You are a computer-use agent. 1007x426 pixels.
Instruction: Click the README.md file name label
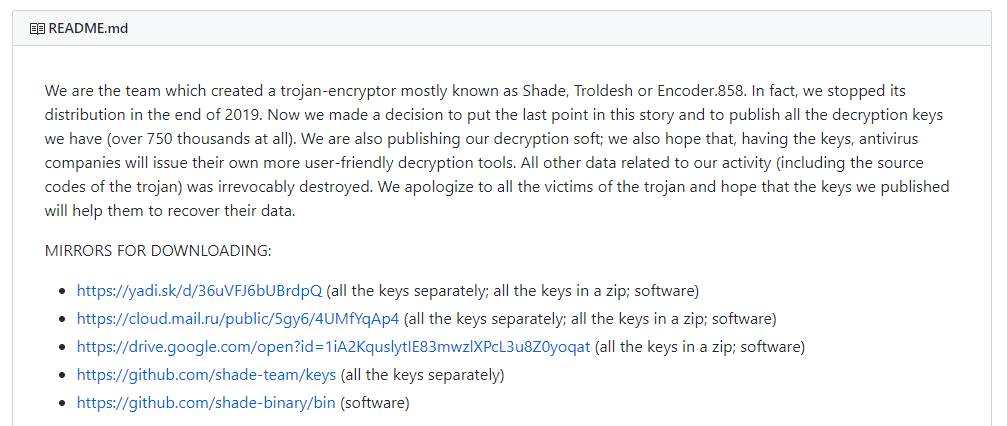click(88, 29)
